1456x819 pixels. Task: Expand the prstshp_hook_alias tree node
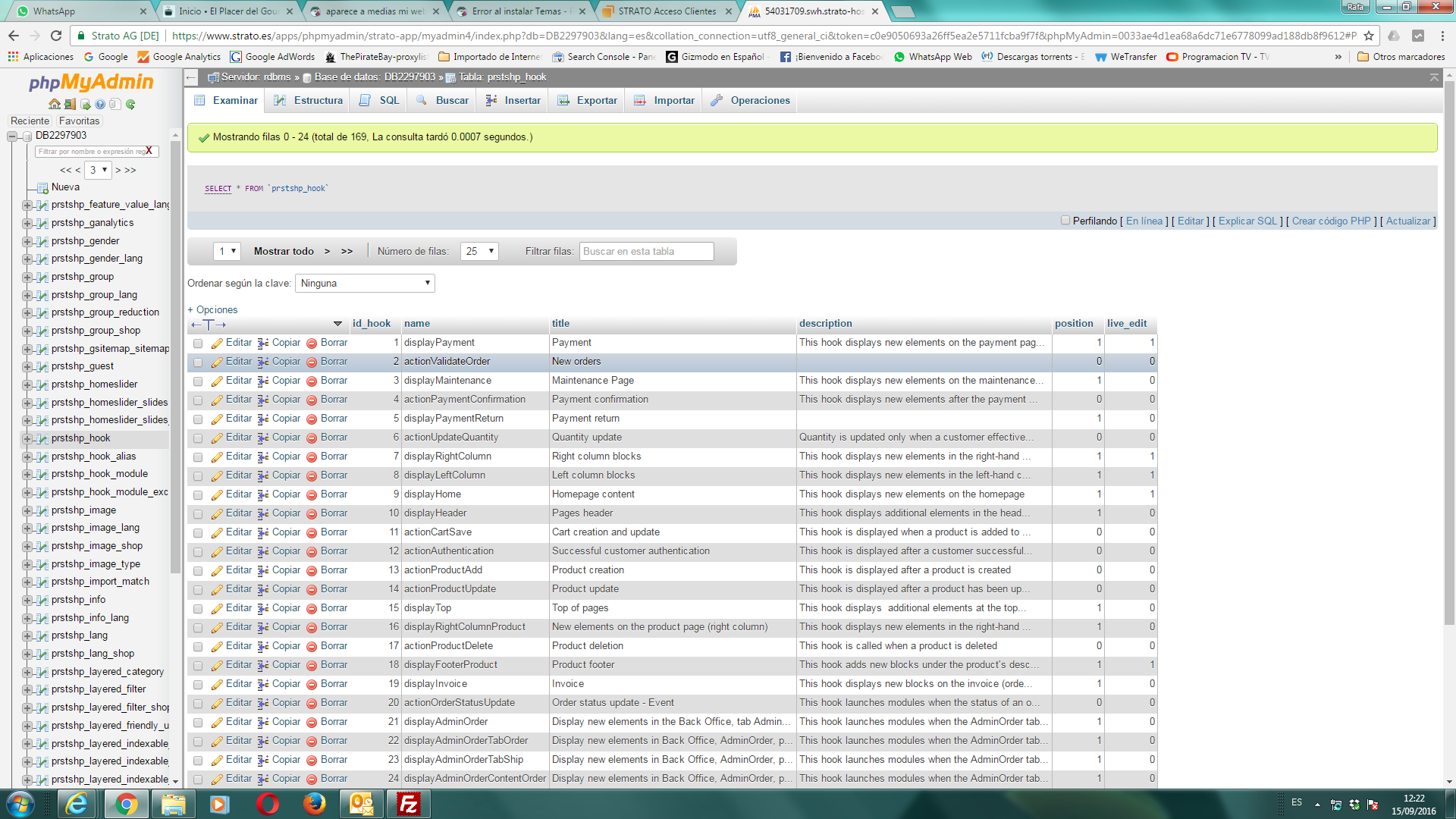click(x=27, y=457)
